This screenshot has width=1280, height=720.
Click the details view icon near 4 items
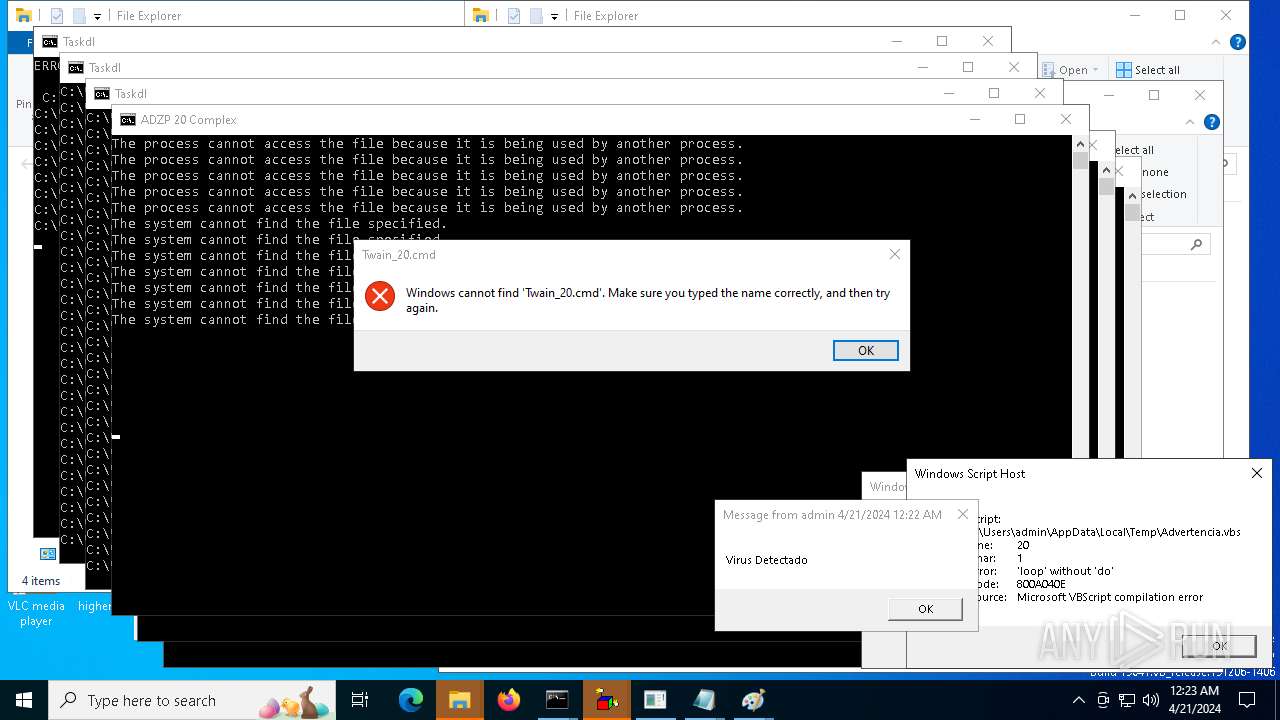click(47, 553)
